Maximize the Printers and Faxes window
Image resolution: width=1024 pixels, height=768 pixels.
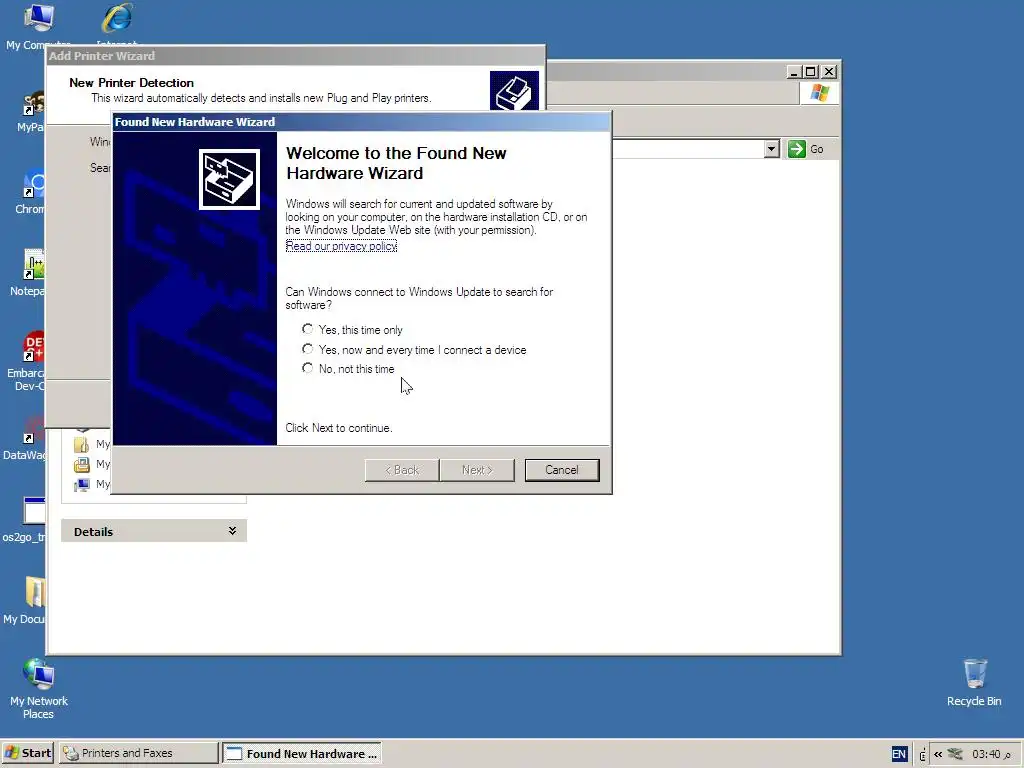810,72
